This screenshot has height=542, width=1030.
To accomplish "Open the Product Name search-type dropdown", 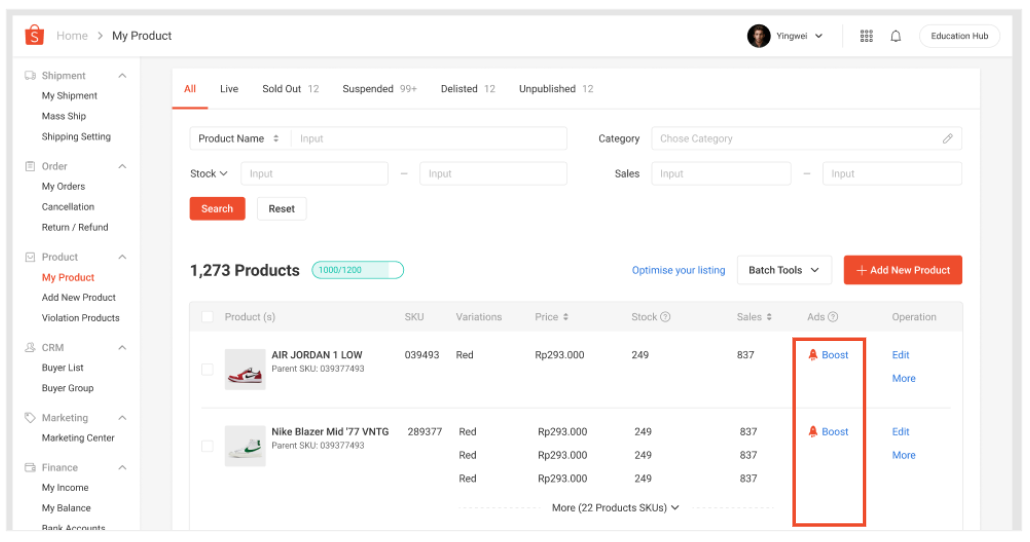I will pyautogui.click(x=240, y=139).
